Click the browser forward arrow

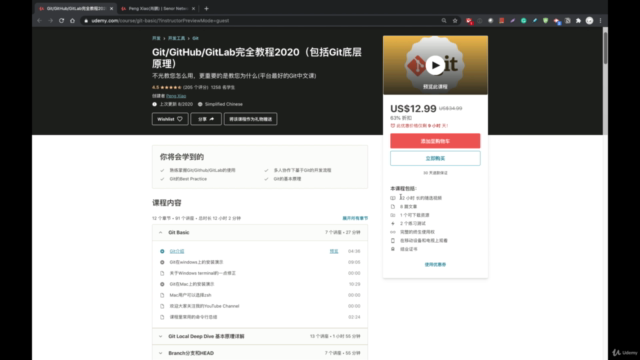coord(50,20)
